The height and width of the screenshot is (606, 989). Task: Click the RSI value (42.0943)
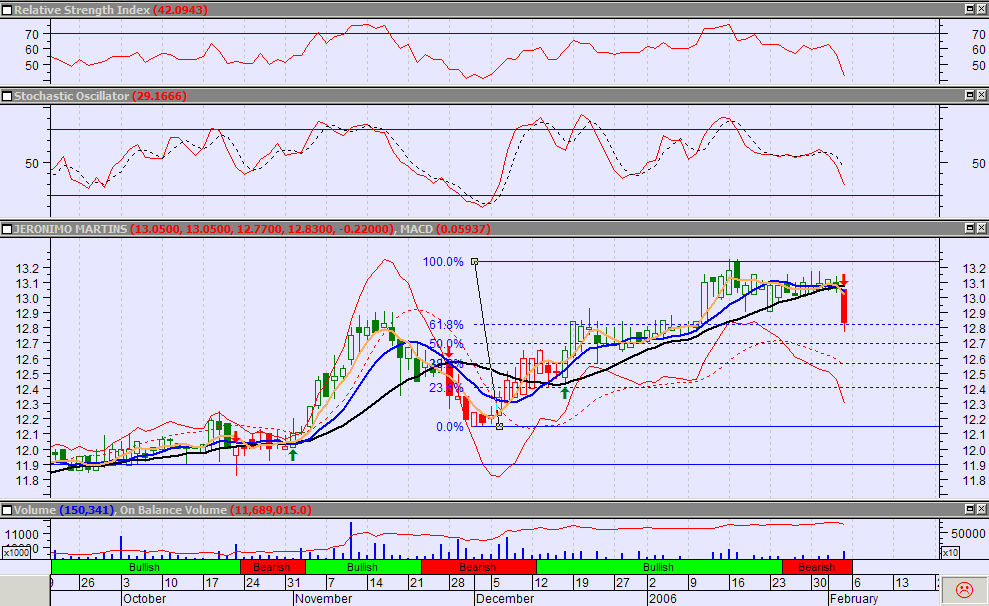point(180,10)
